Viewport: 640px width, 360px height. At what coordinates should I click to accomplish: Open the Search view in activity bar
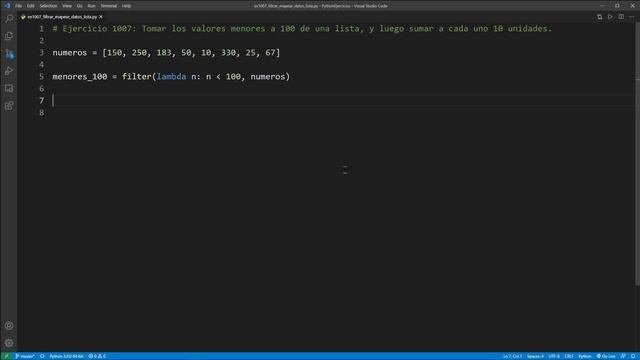[x=9, y=19]
